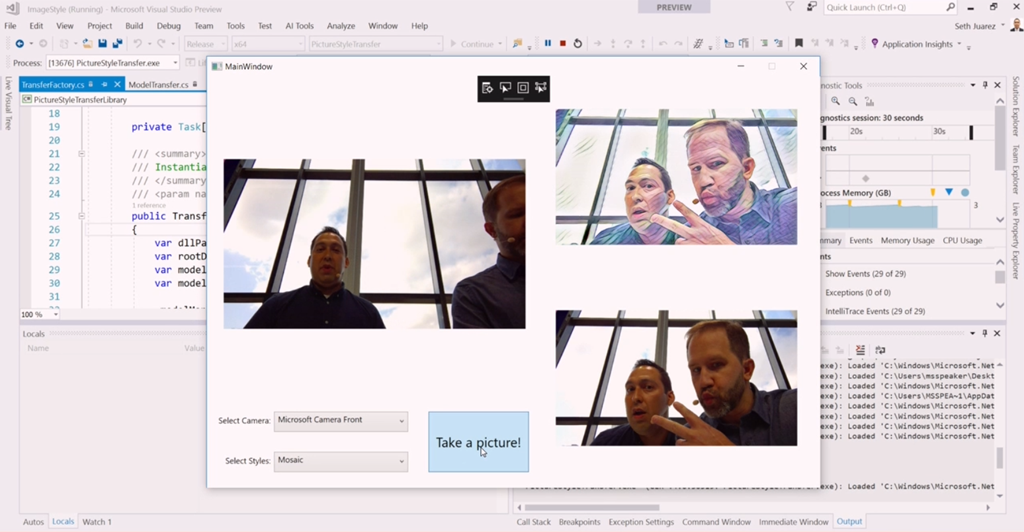Click the Take a picture! button
This screenshot has height=532, width=1024.
(478, 442)
